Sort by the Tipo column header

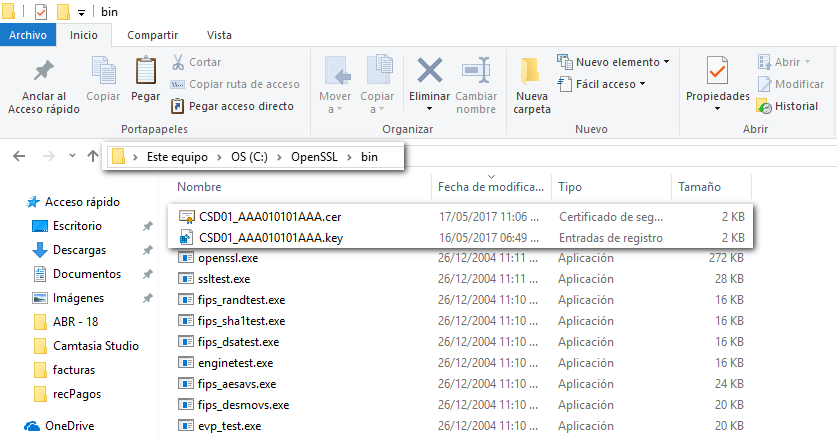point(570,187)
